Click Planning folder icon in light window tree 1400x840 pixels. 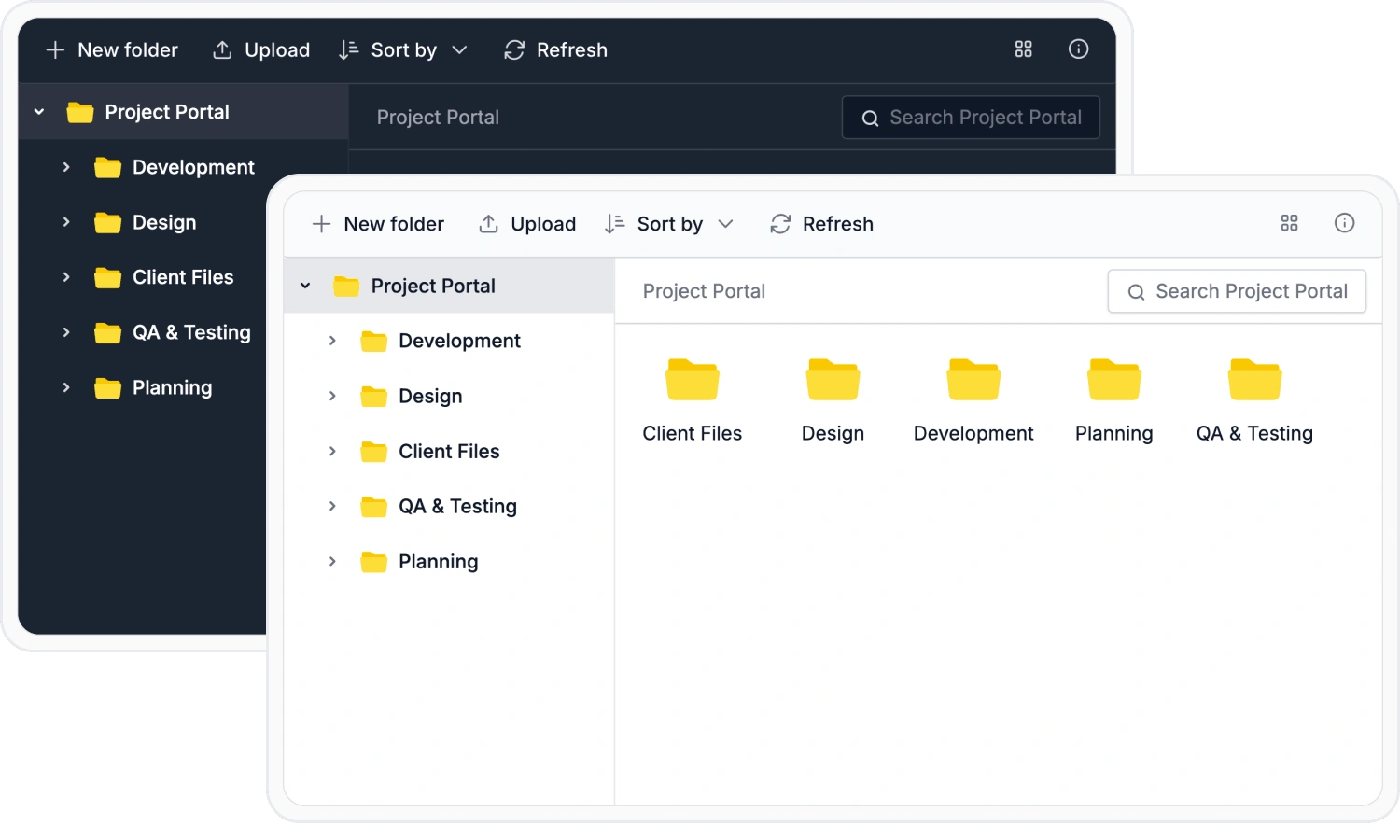(x=373, y=561)
